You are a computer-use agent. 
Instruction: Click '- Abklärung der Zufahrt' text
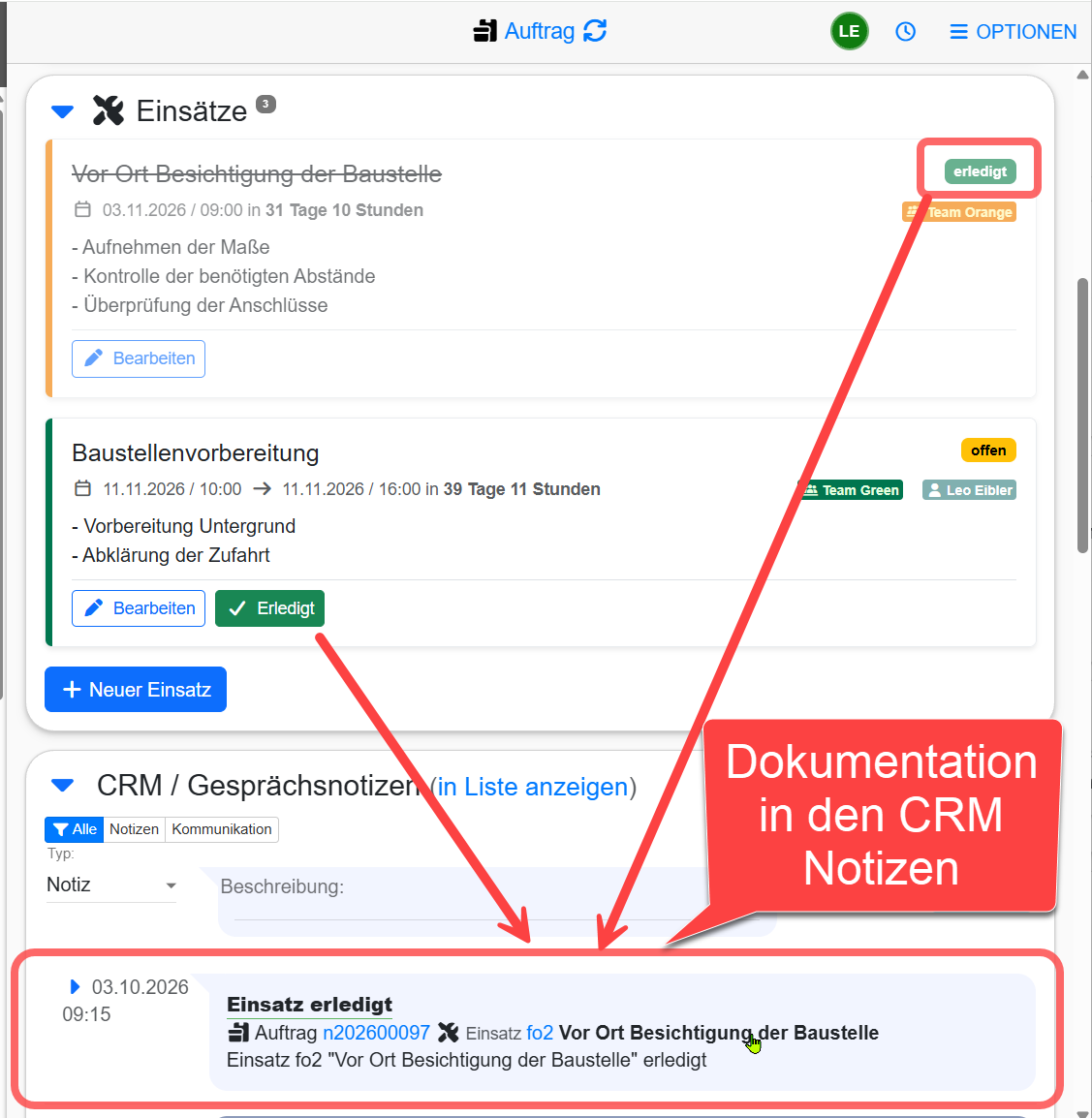[172, 555]
